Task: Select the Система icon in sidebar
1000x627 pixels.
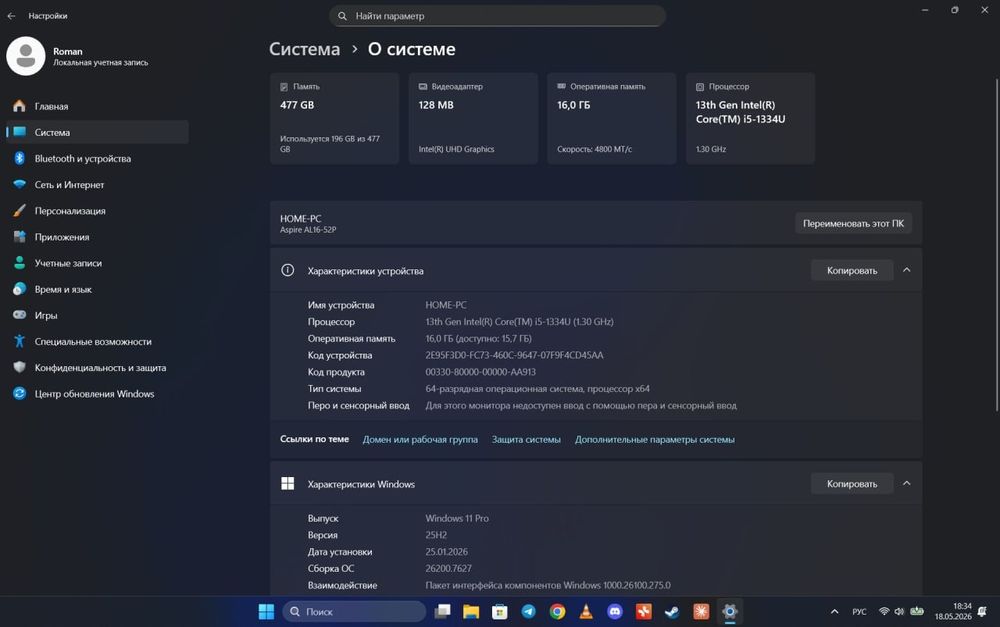Action: click(19, 132)
